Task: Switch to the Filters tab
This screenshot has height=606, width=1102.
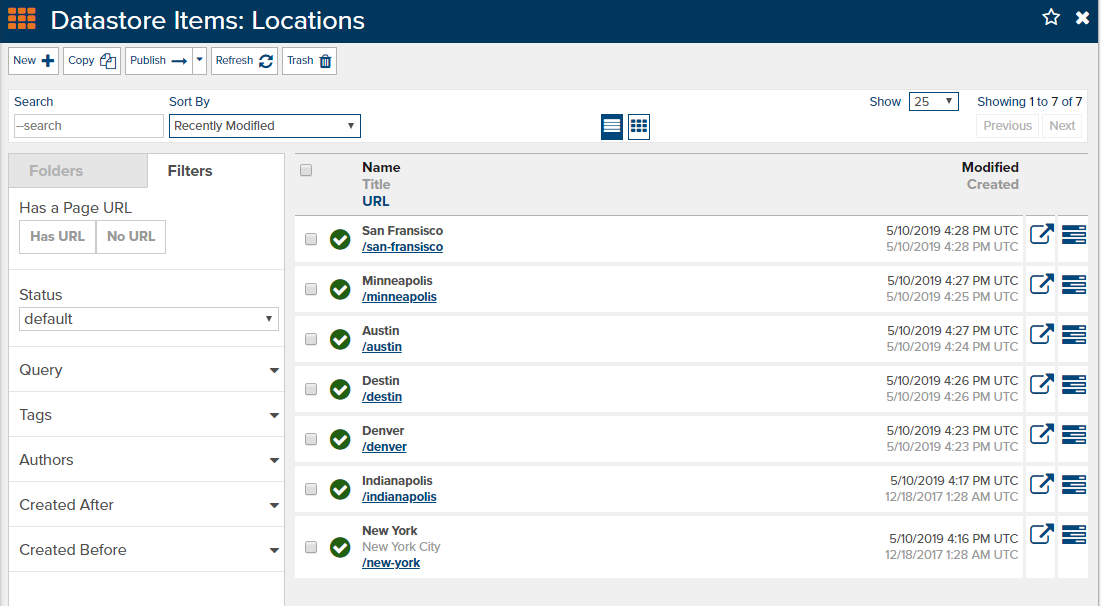Action: point(216,171)
